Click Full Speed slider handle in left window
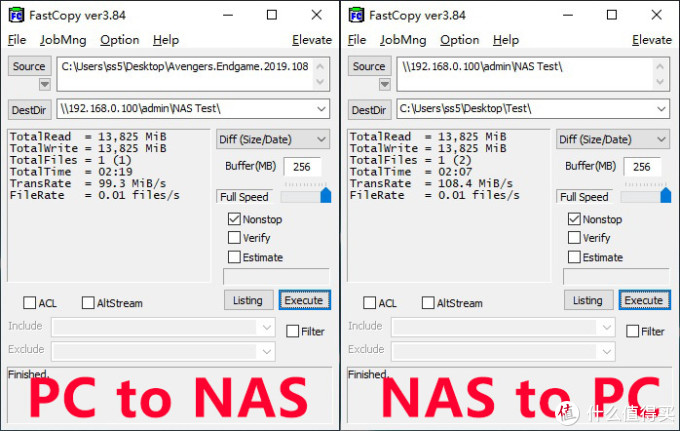The height and width of the screenshot is (431, 680). pos(326,196)
